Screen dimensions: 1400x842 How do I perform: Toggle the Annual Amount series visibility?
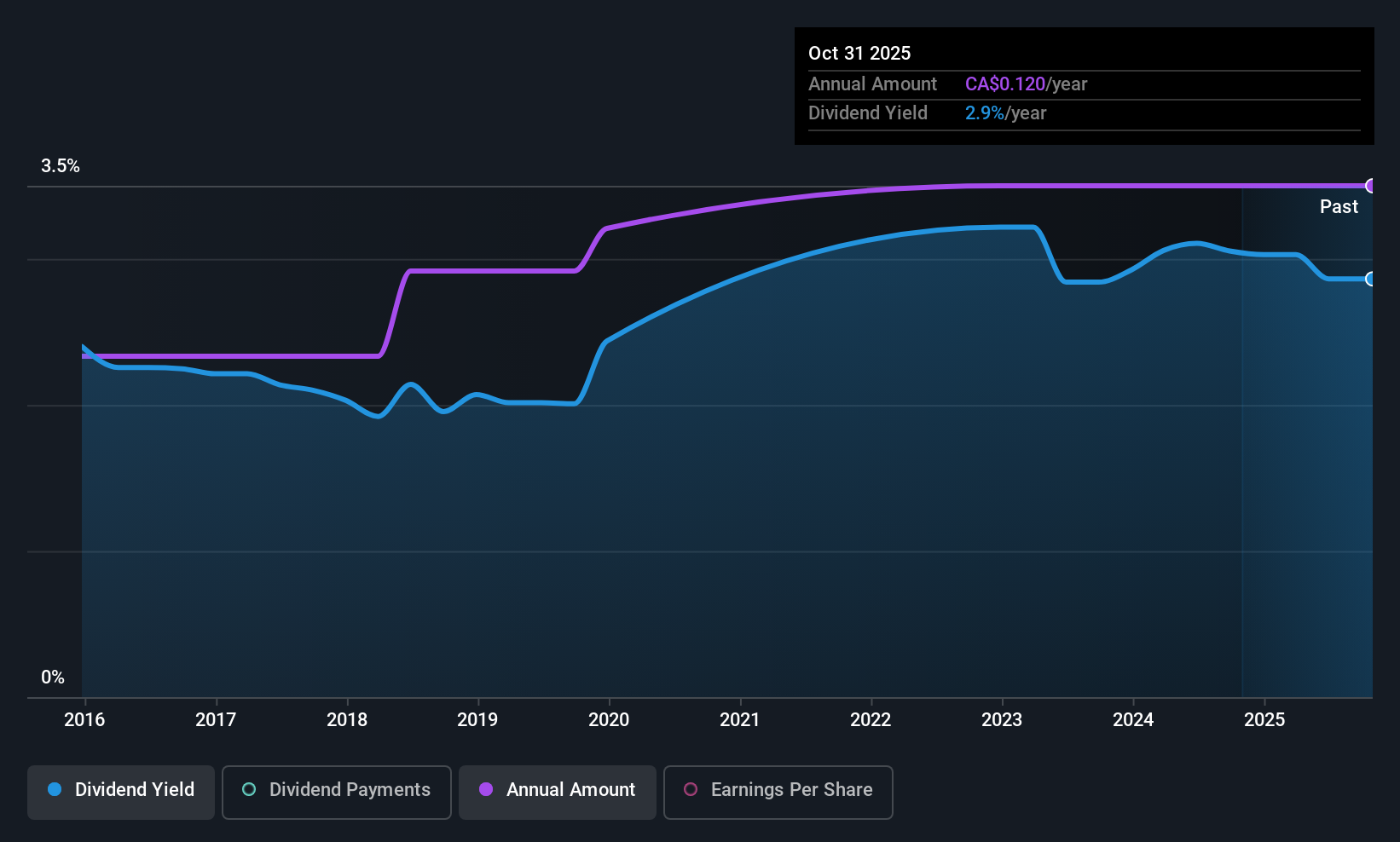557,791
